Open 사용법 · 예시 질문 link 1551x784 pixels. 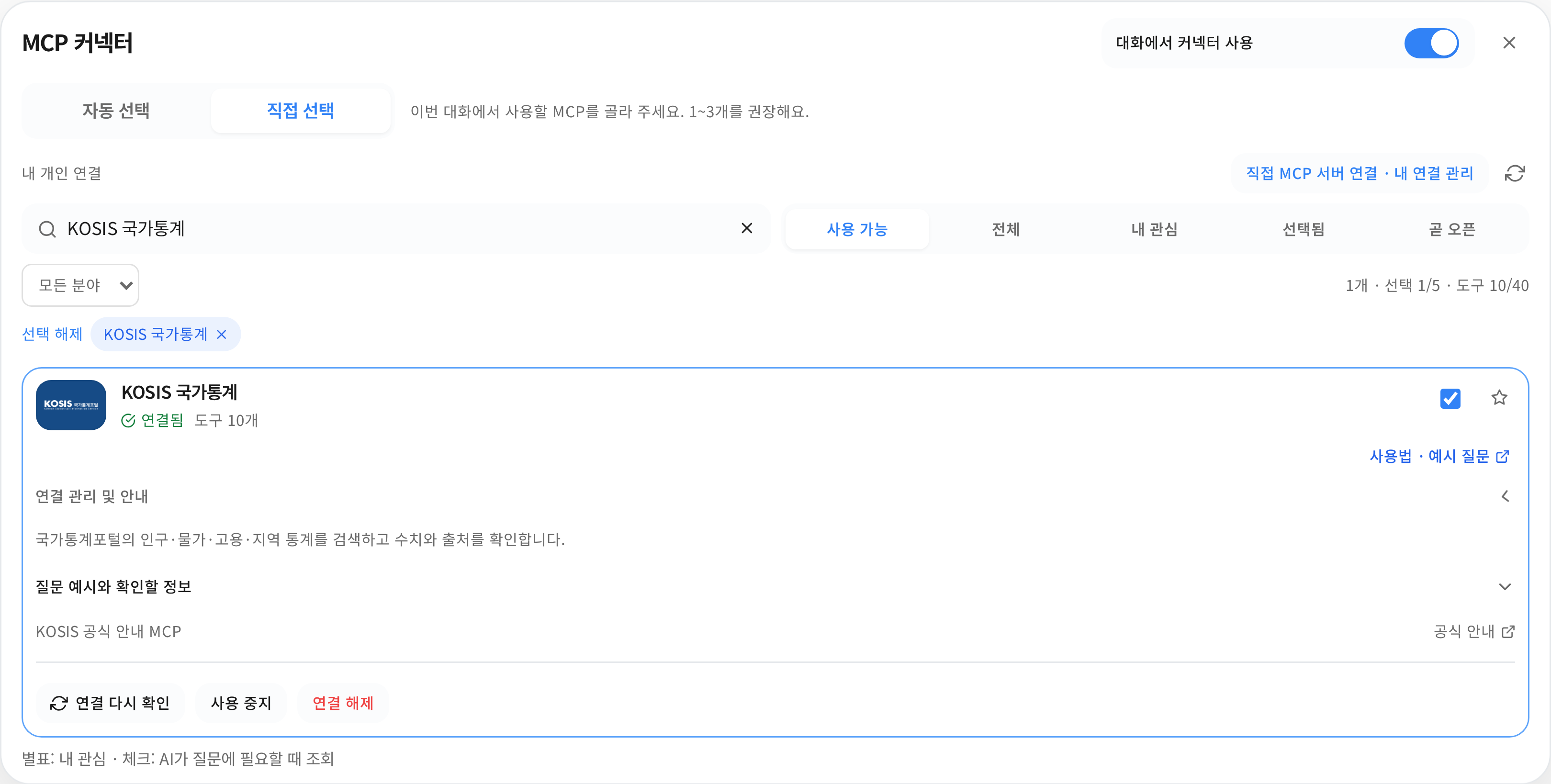point(1439,457)
